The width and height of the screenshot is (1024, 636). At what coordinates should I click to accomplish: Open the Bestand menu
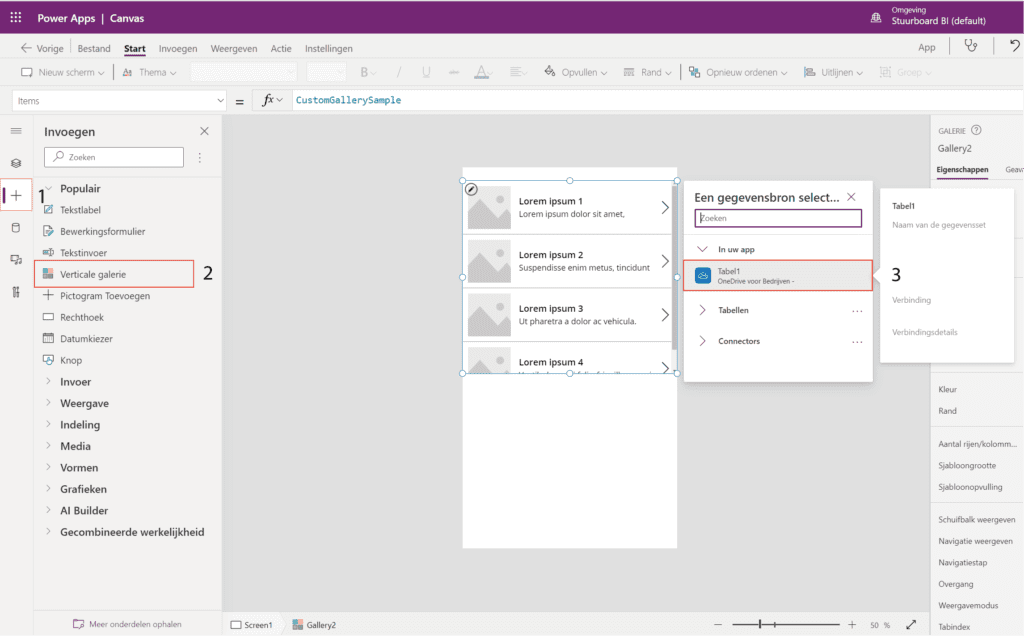click(x=94, y=48)
